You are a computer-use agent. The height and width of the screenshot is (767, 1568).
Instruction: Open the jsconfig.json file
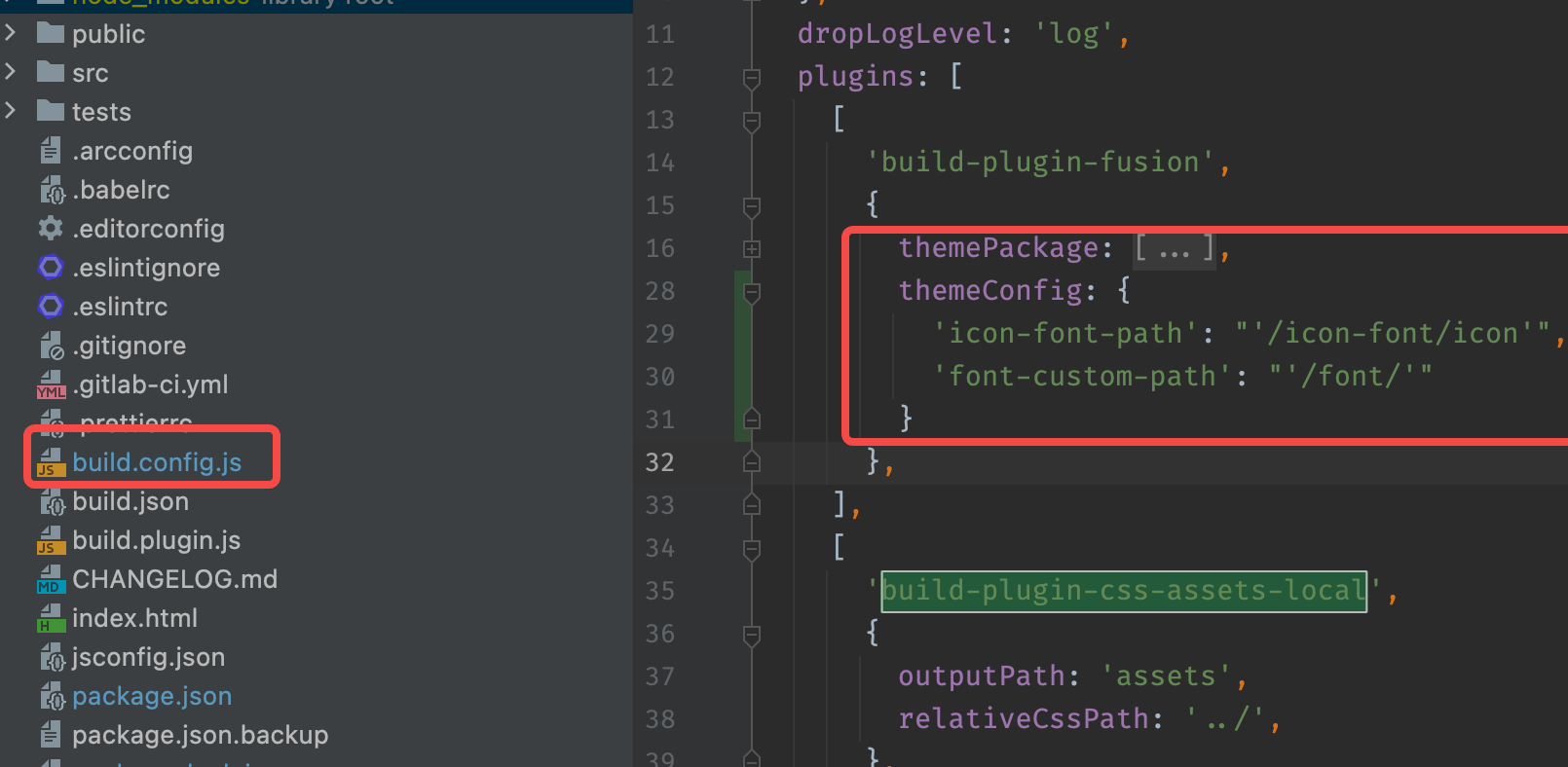(x=148, y=657)
